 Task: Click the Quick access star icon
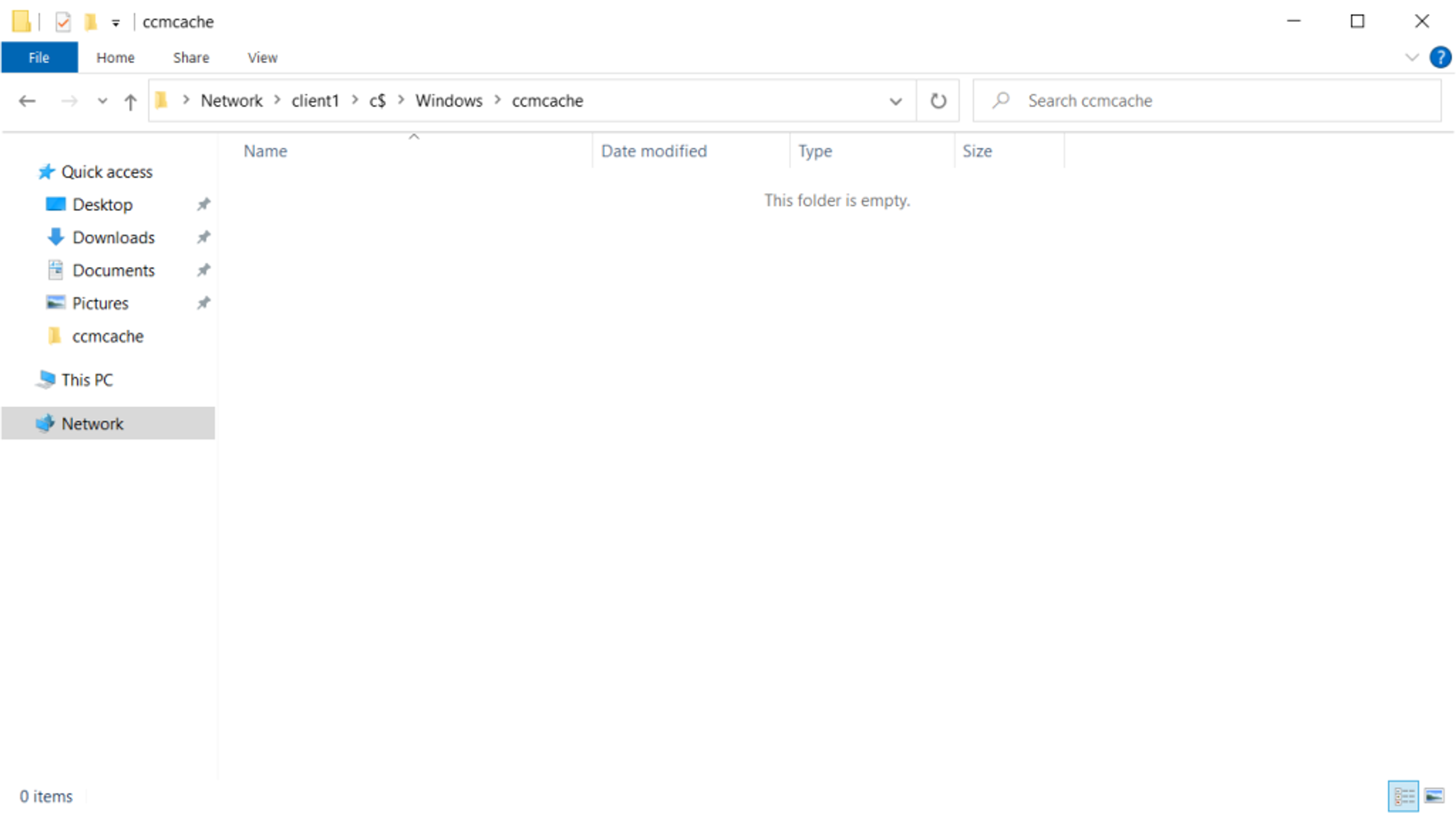[46, 171]
